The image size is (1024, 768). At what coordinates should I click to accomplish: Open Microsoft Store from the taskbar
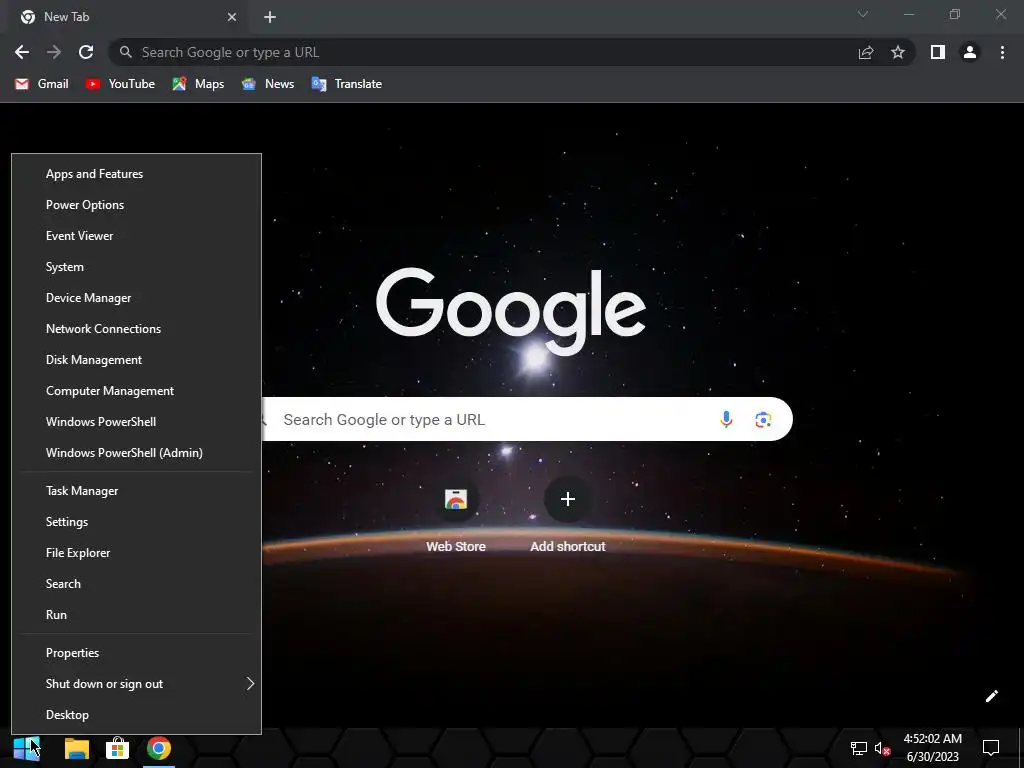point(118,748)
